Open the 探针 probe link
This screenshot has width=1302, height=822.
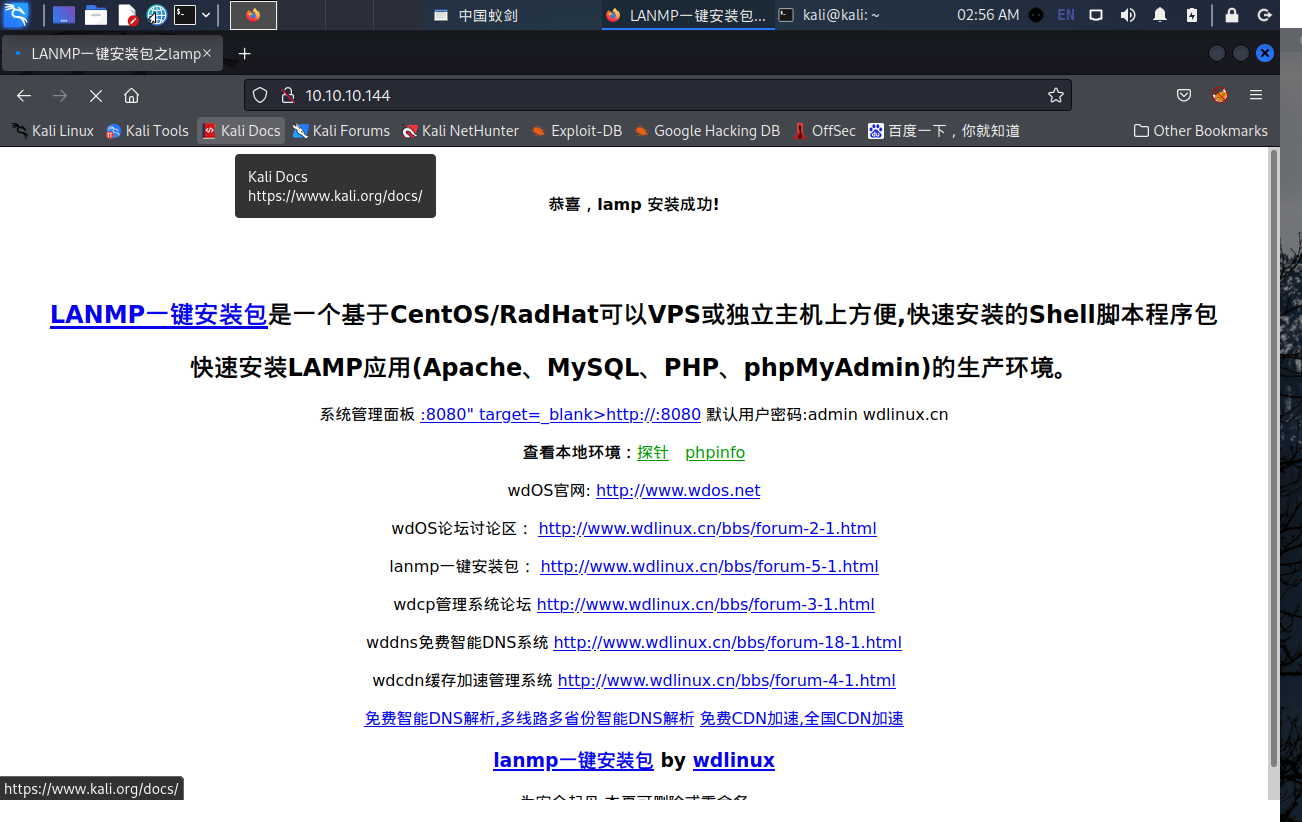click(653, 452)
